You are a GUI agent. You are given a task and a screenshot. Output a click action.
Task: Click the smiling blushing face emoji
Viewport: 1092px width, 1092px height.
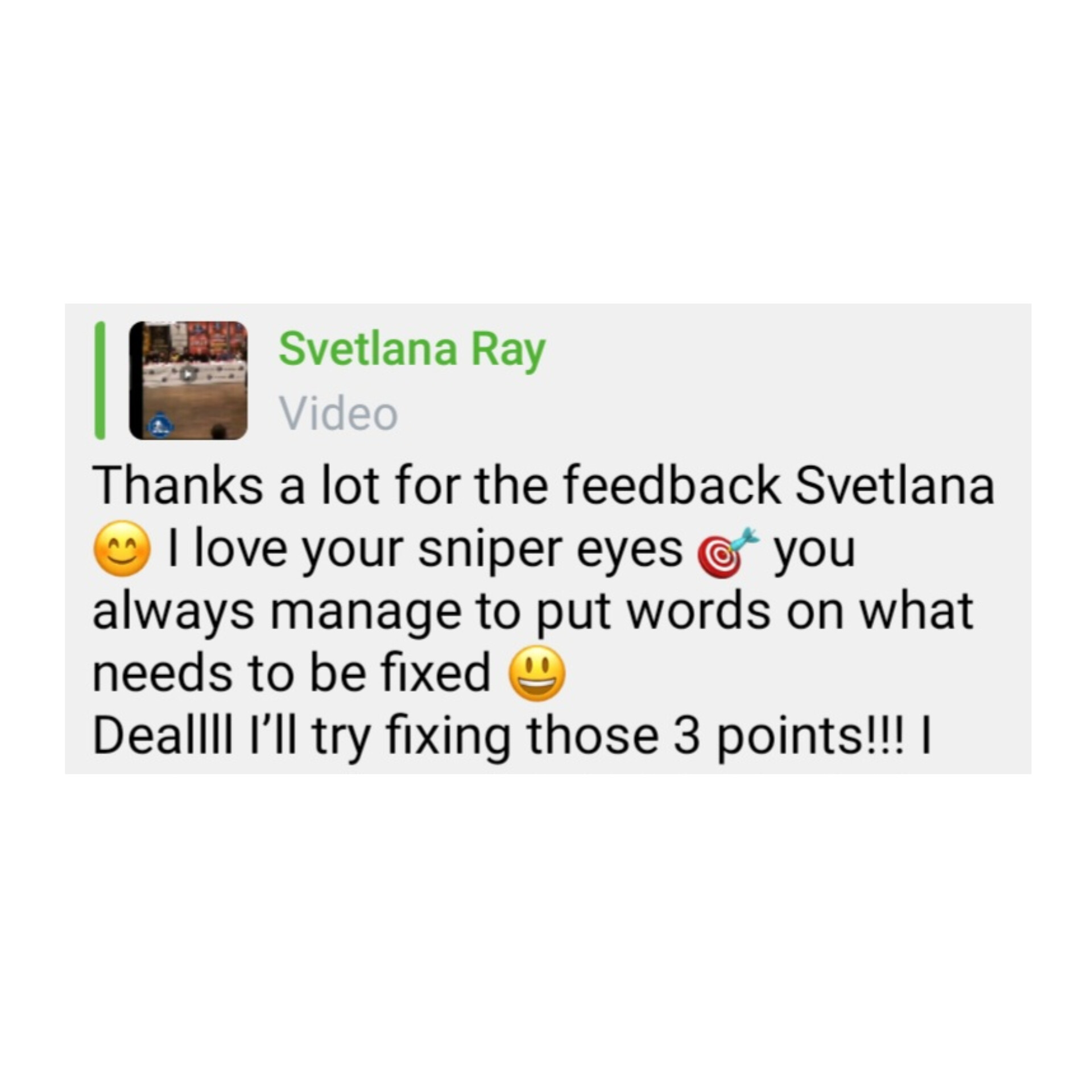pyautogui.click(x=122, y=550)
